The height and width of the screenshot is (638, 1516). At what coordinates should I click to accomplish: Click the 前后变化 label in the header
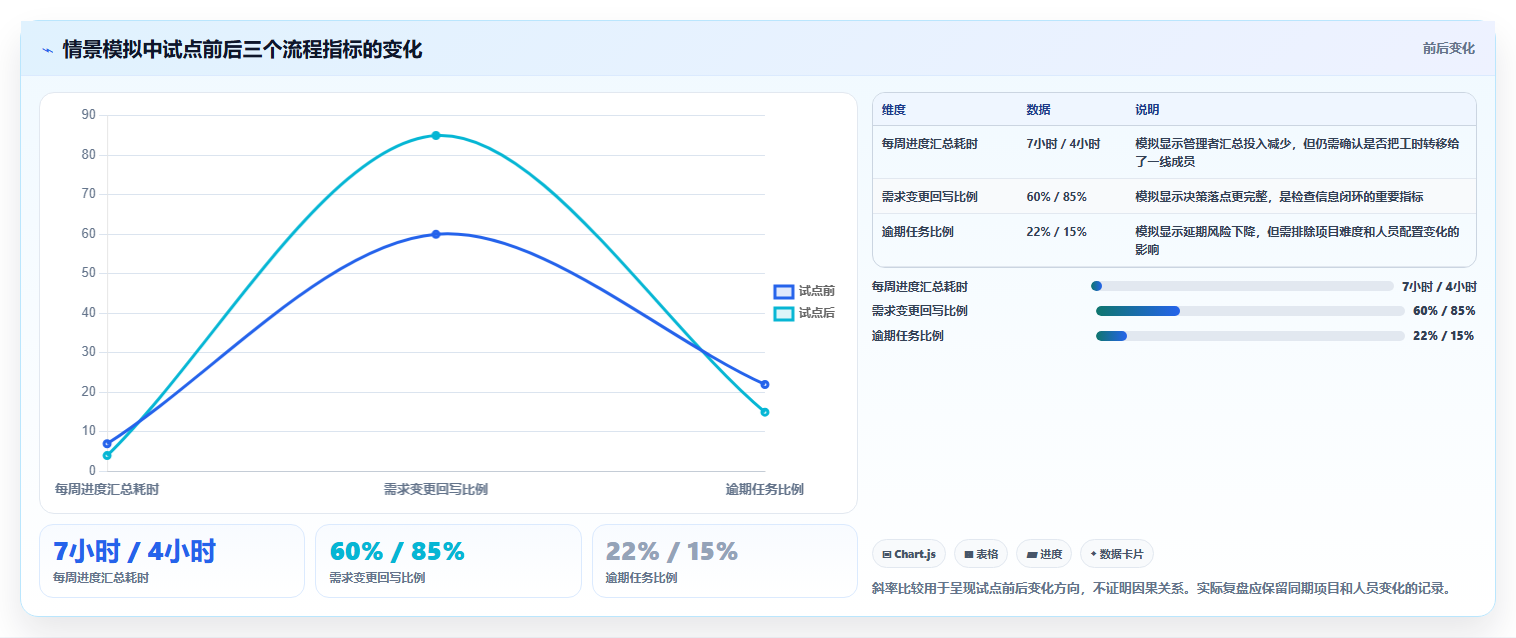tap(1449, 48)
